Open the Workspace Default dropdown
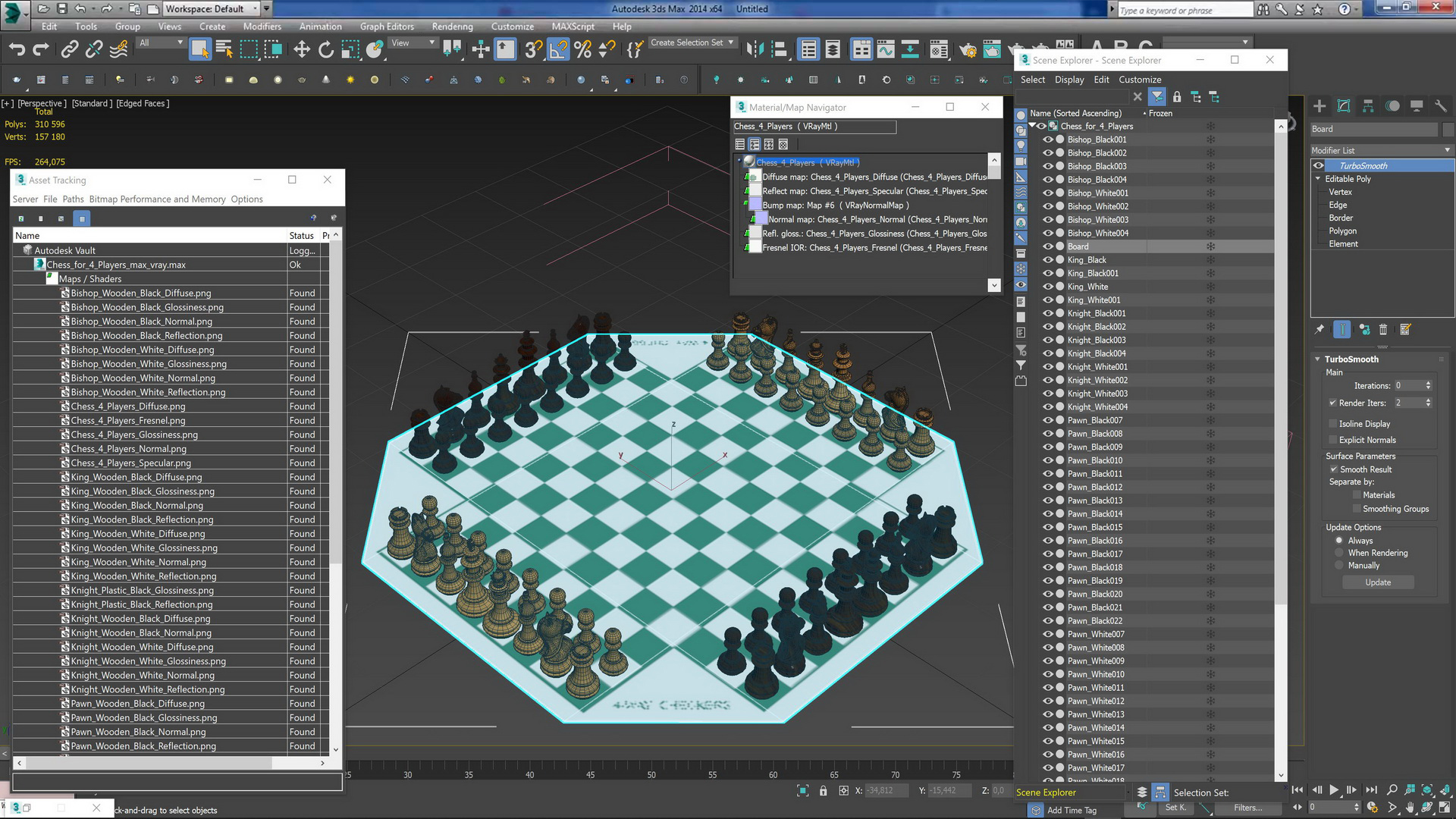The width and height of the screenshot is (1456, 819). click(x=212, y=9)
